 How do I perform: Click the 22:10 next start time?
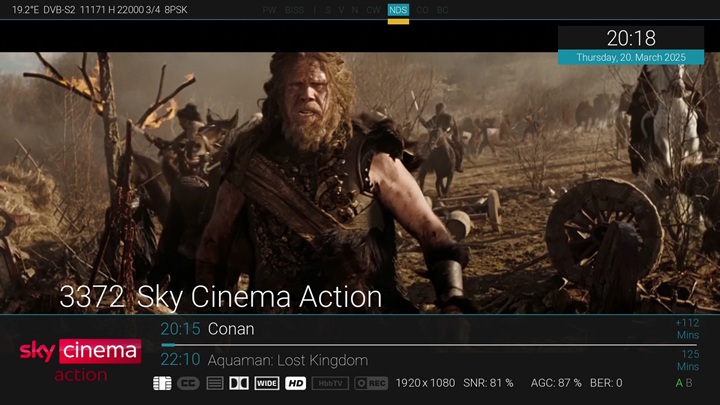(x=180, y=360)
